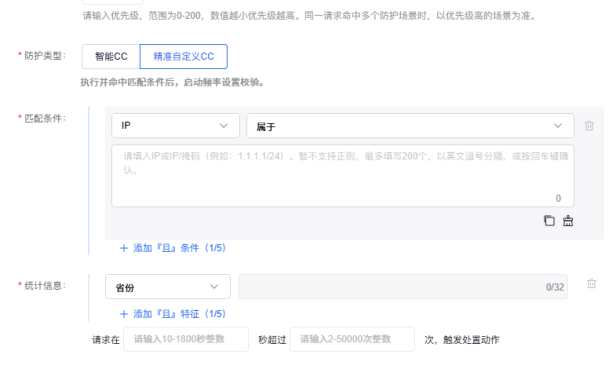Click 添加『且』特征 (1/5) link
Viewport: 616px width, 380px height.
[173, 314]
